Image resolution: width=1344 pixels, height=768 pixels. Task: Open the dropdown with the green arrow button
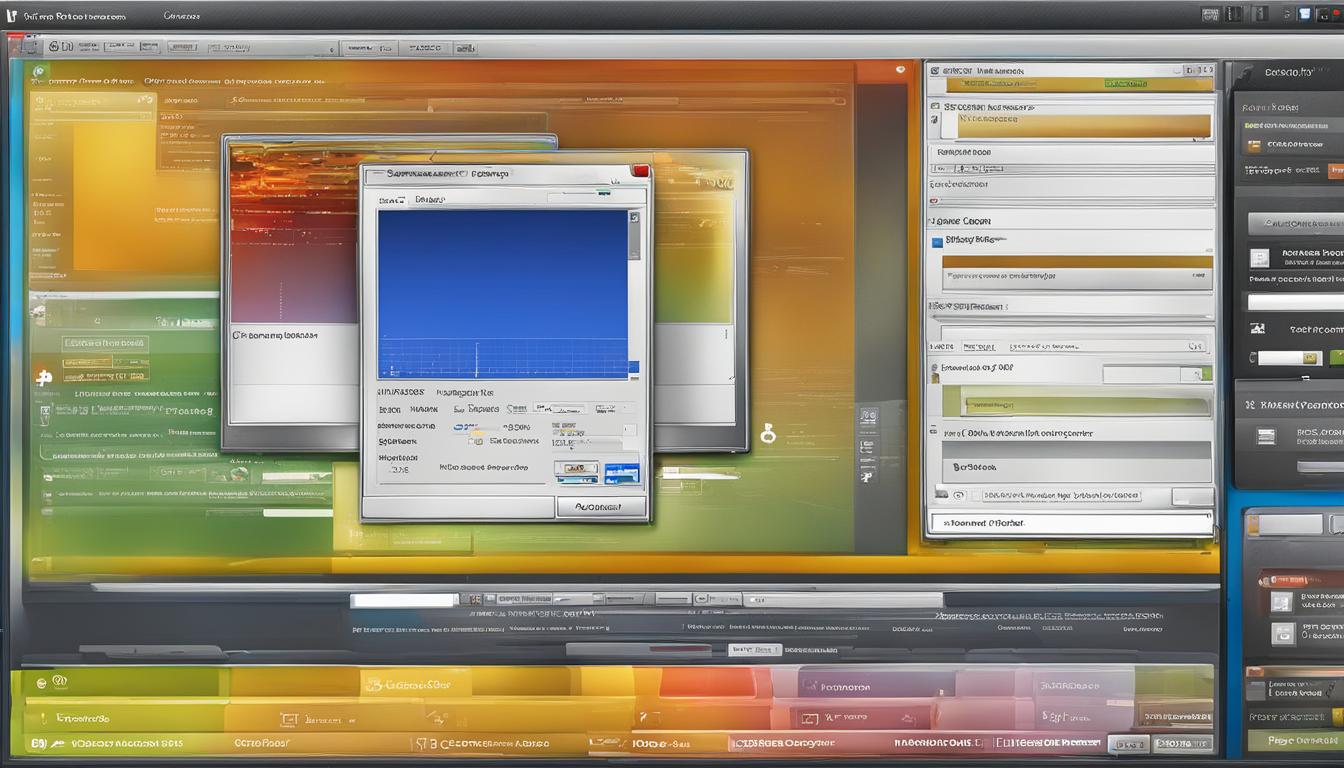click(1157, 374)
